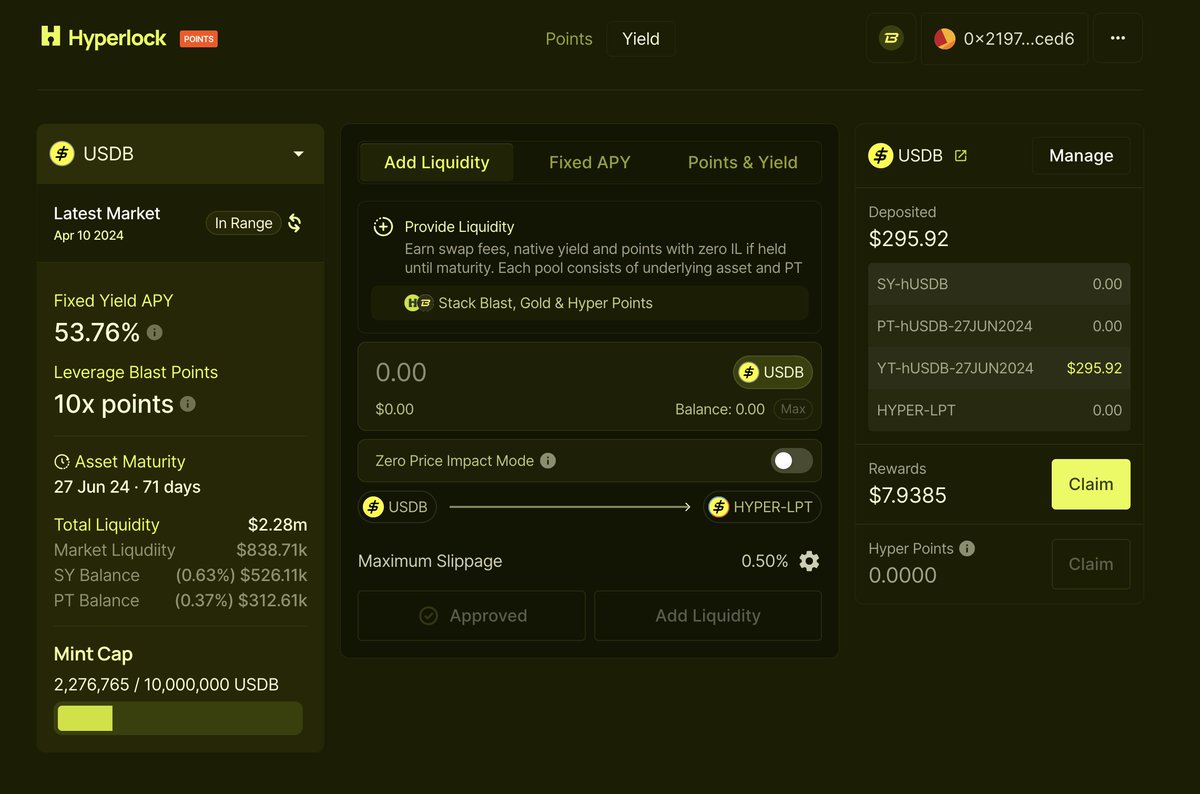1200x794 pixels.
Task: Click the Balance: 0.00 label
Action: click(x=720, y=409)
